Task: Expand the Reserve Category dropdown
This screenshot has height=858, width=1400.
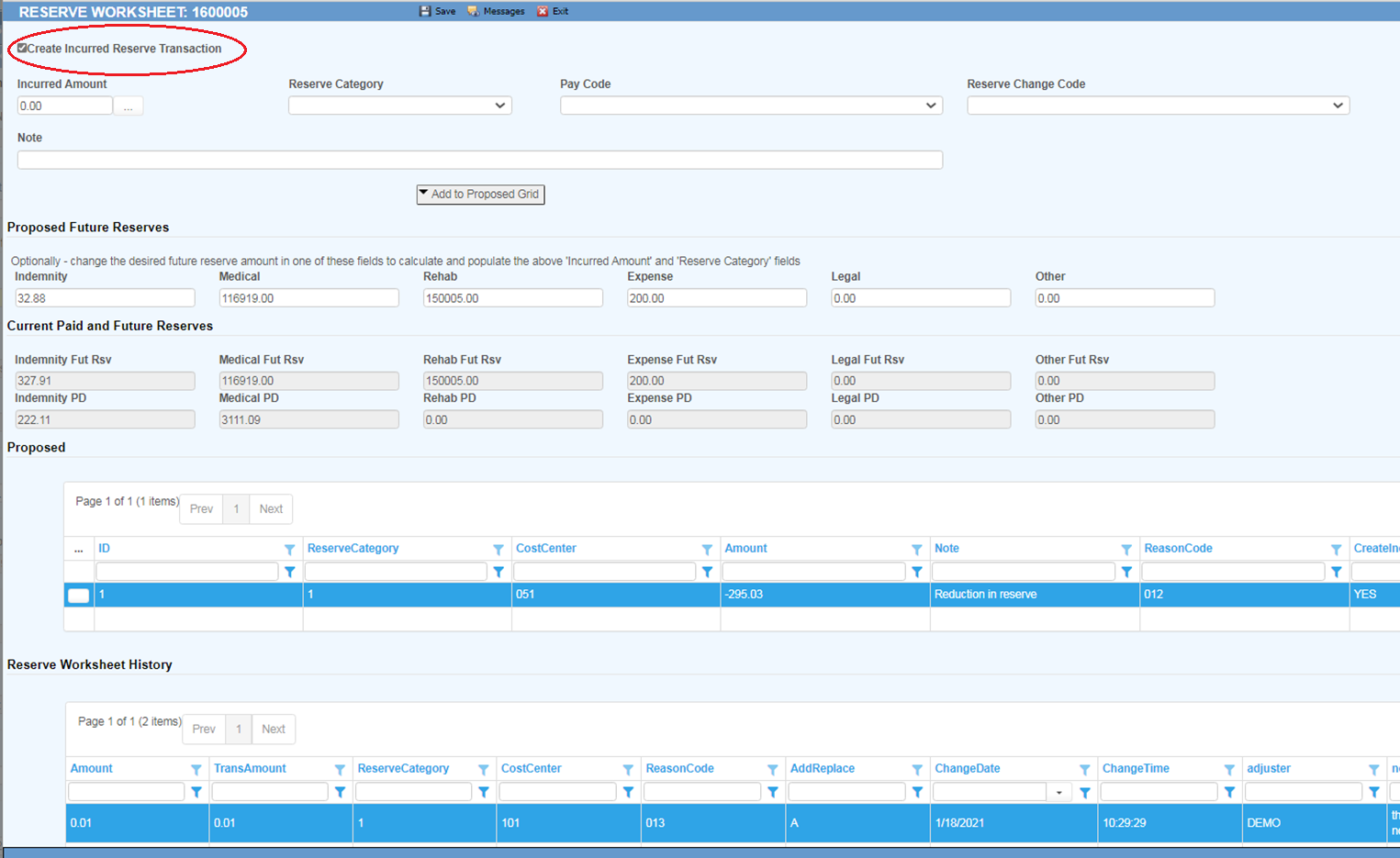Action: (400, 106)
